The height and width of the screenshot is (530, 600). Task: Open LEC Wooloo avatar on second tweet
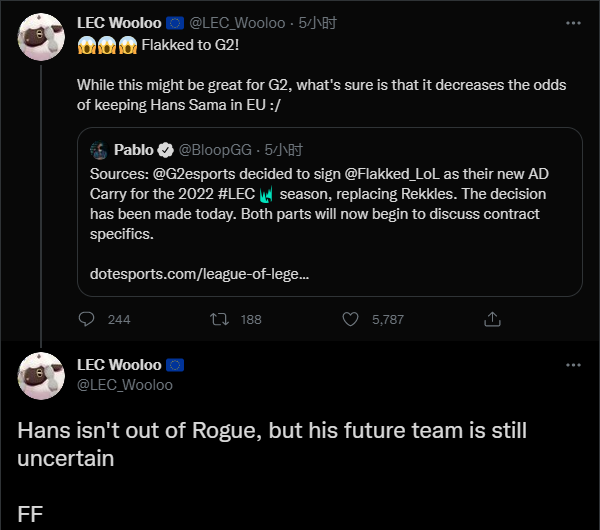tap(41, 376)
